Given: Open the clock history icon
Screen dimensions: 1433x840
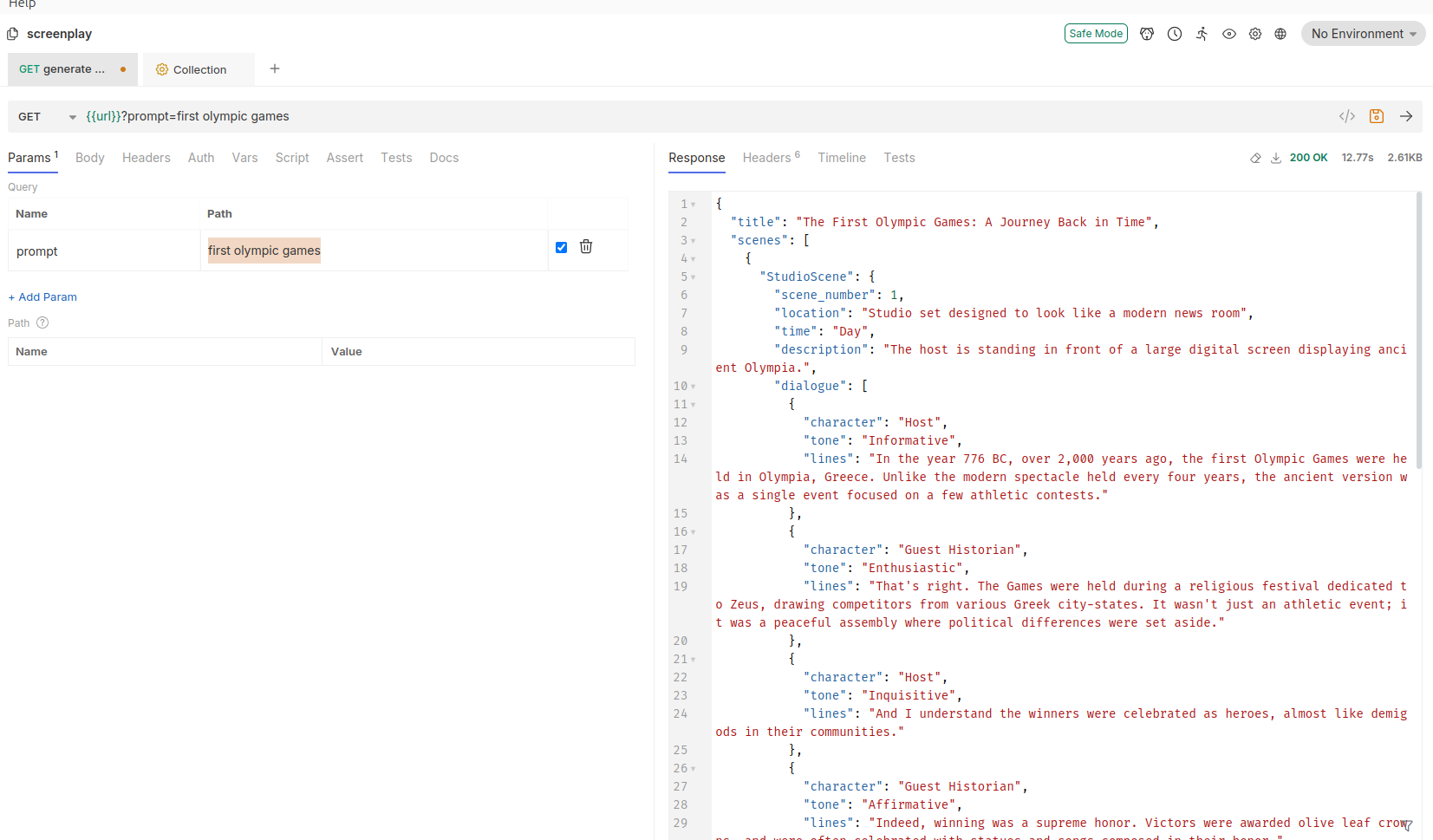Looking at the screenshot, I should click(1175, 34).
